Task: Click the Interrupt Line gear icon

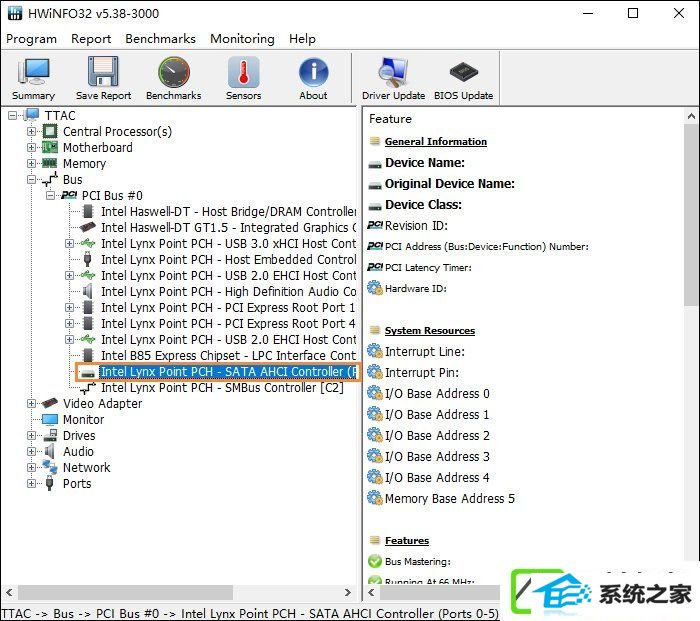Action: (375, 351)
